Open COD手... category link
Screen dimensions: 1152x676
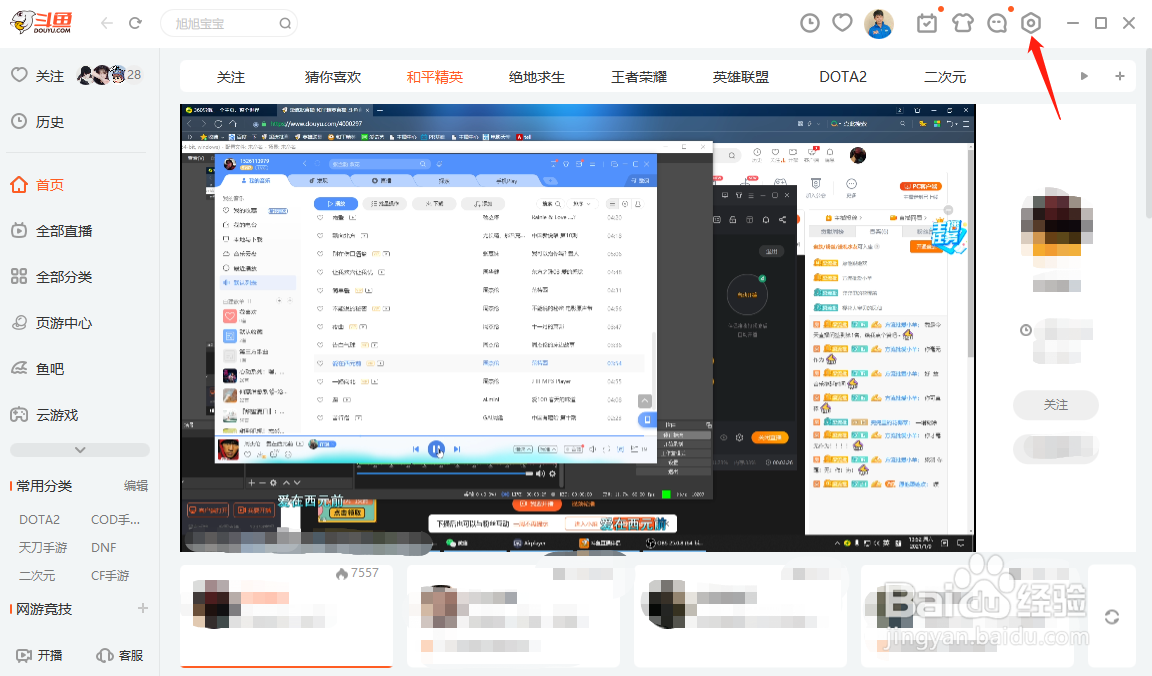pyautogui.click(x=115, y=519)
